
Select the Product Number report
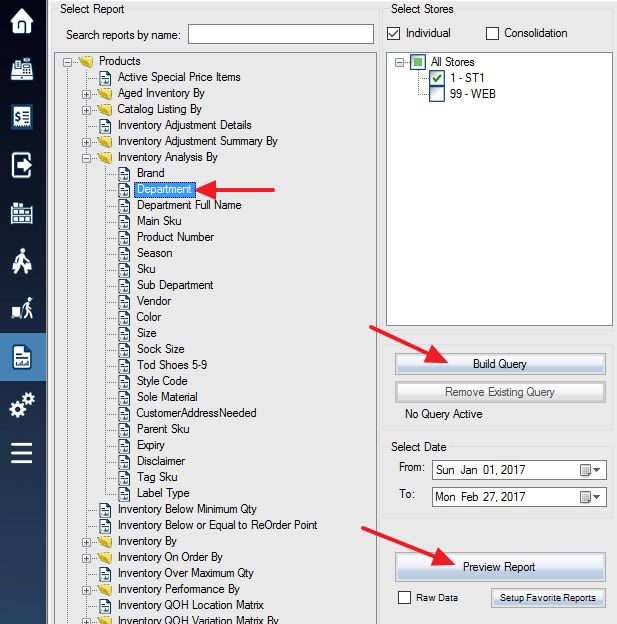pyautogui.click(x=175, y=237)
